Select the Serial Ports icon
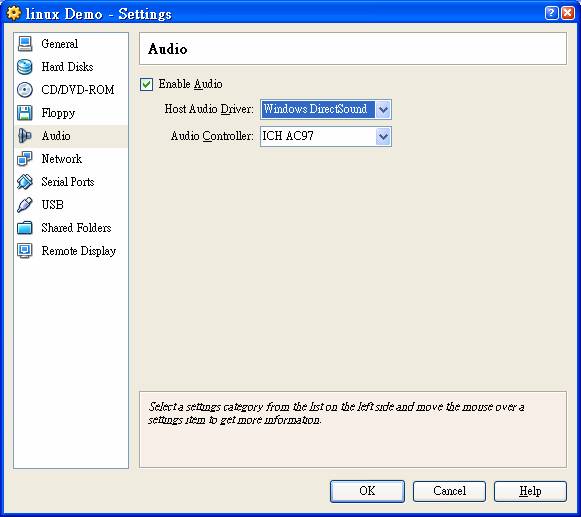The width and height of the screenshot is (581, 517). 25,182
